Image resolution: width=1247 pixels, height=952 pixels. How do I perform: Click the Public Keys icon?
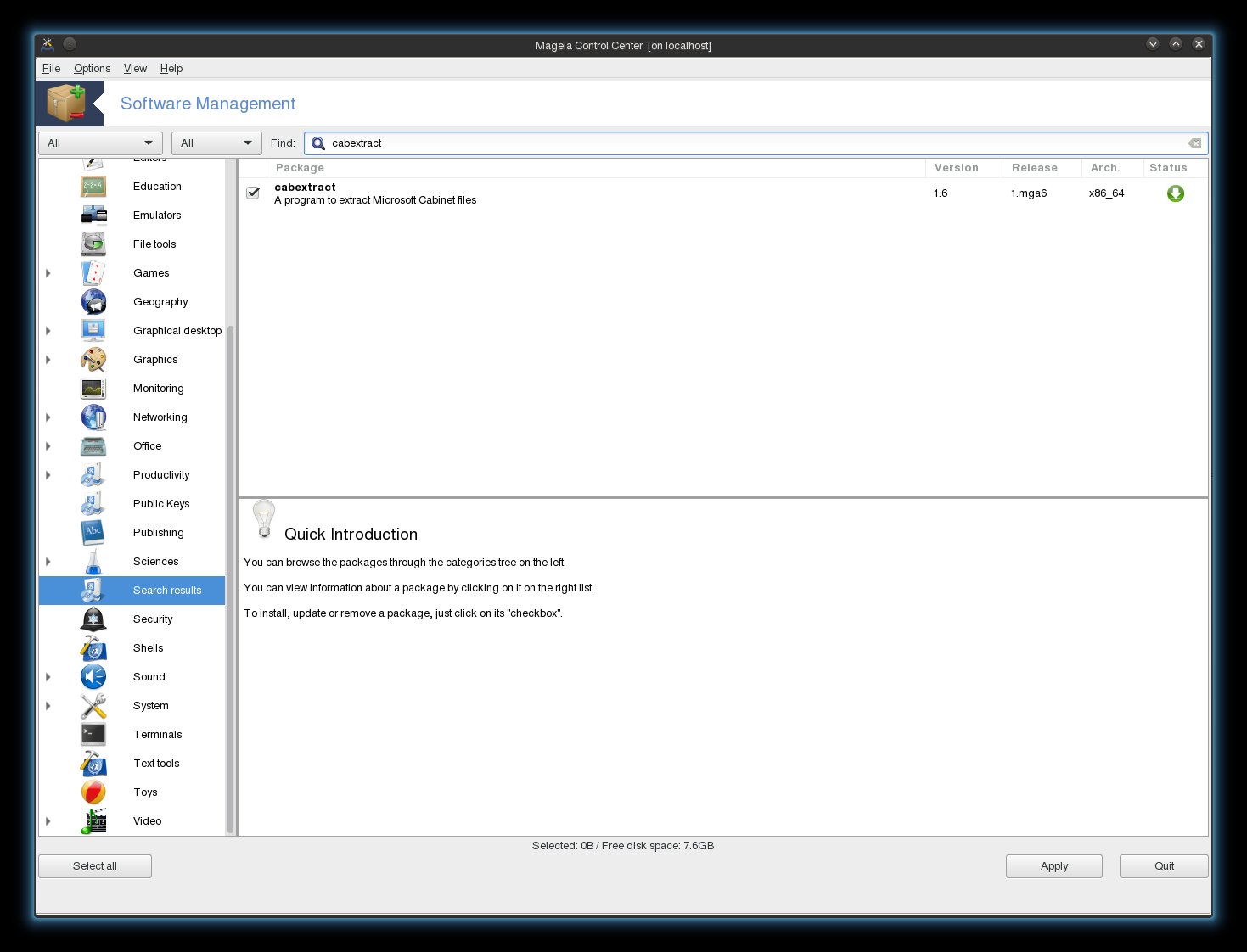tap(93, 504)
